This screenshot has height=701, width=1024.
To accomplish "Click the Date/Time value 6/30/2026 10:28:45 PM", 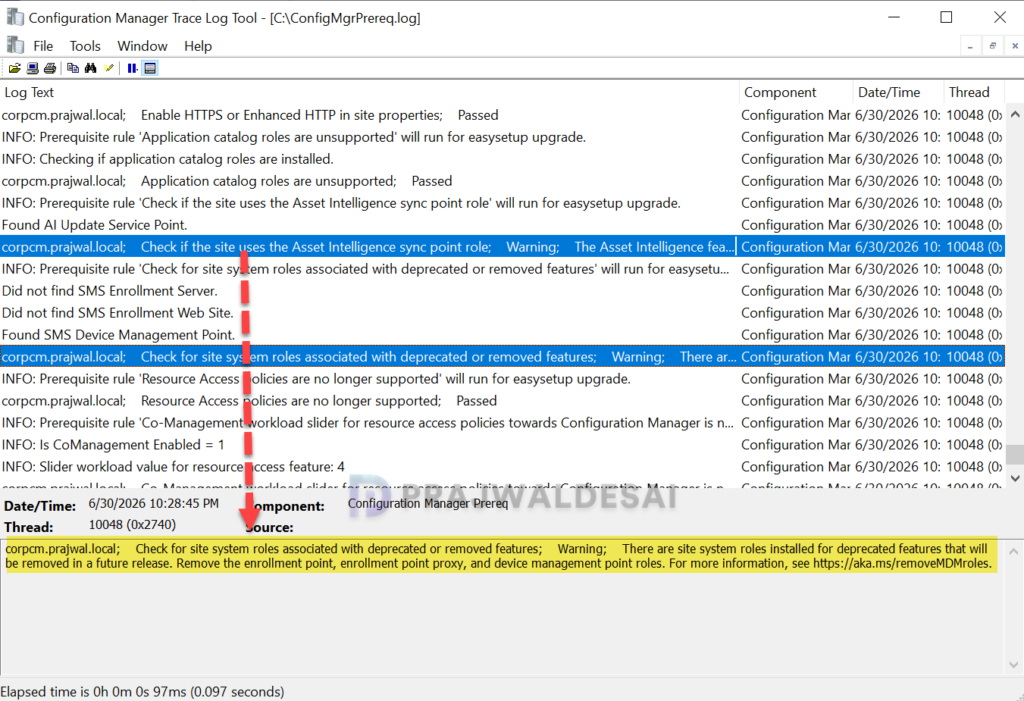I will pos(153,504).
